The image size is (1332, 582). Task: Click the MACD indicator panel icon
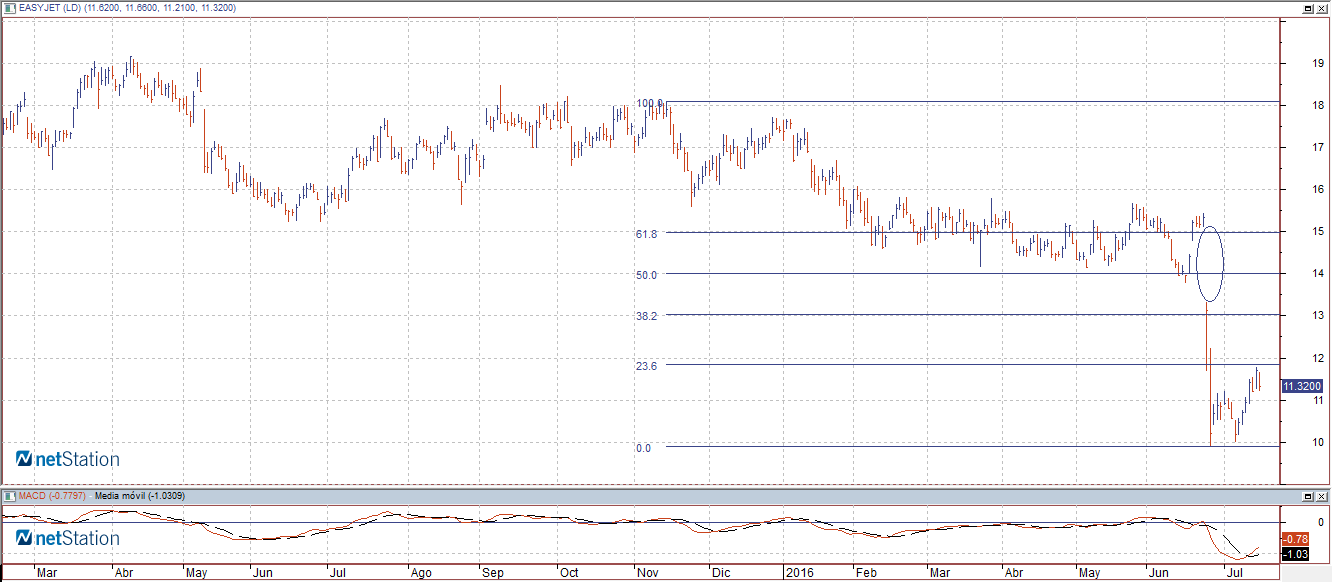click(x=10, y=496)
